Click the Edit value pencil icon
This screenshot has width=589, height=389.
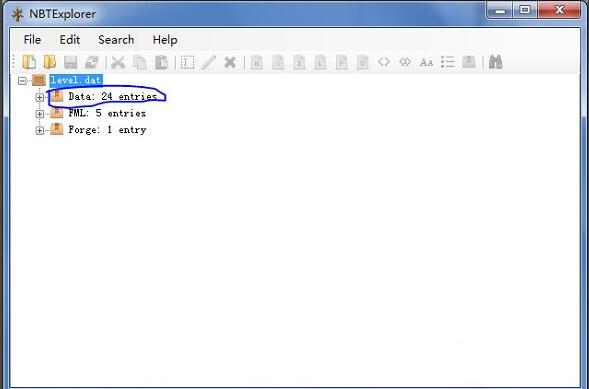(x=208, y=62)
